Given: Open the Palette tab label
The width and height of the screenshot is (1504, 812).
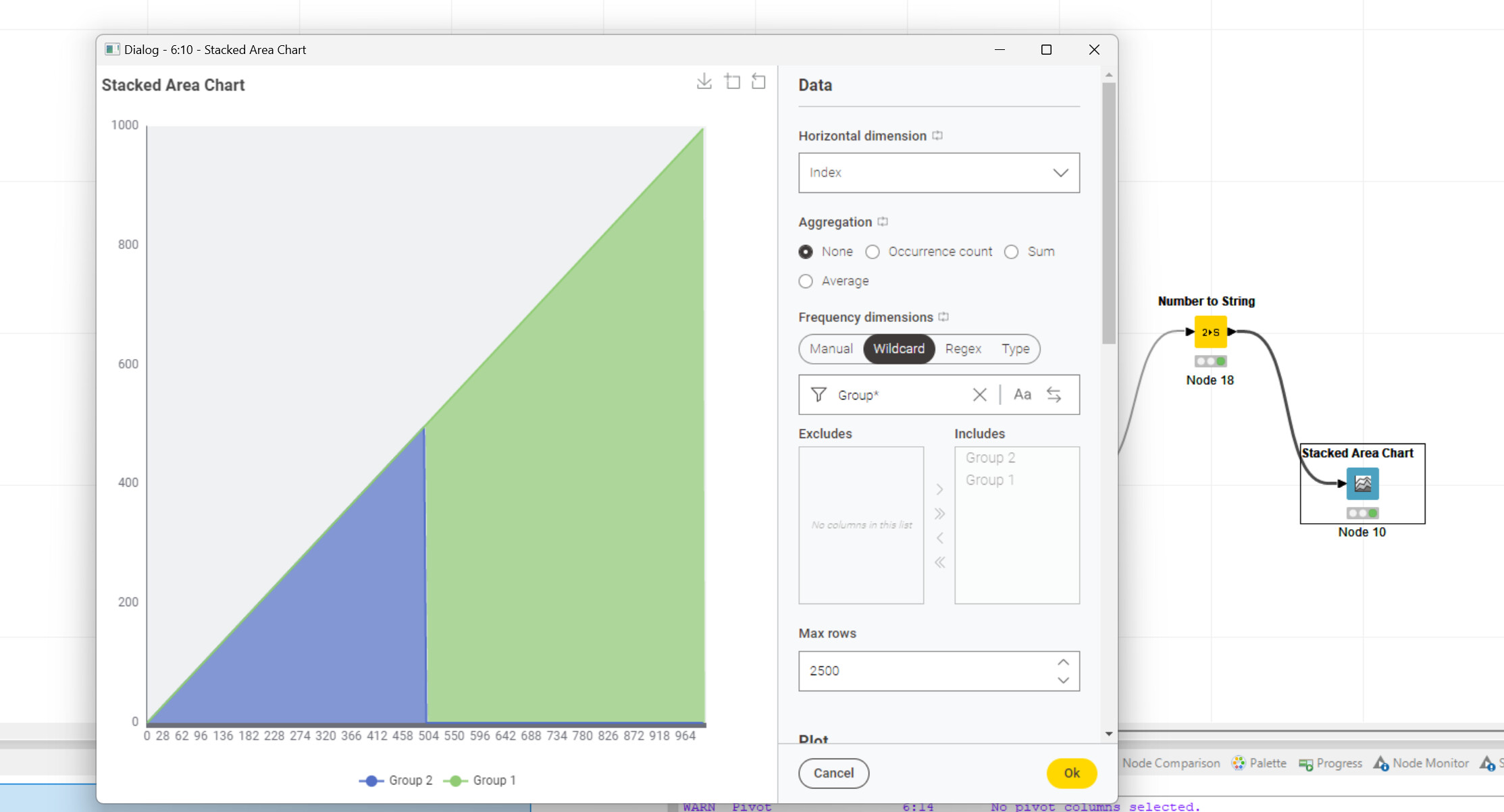Looking at the screenshot, I should tap(1268, 763).
